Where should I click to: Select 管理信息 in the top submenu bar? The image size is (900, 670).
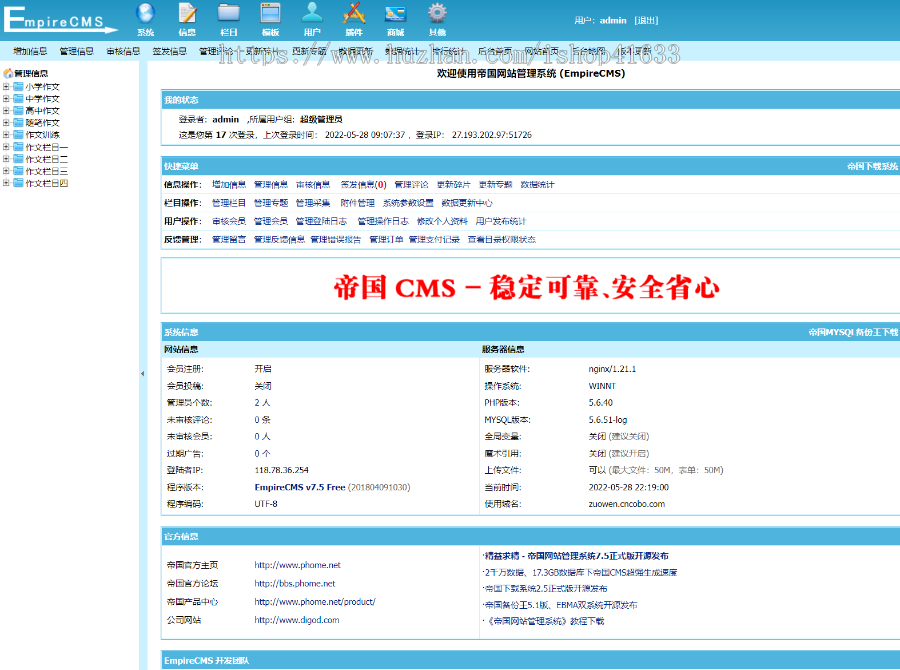77,51
